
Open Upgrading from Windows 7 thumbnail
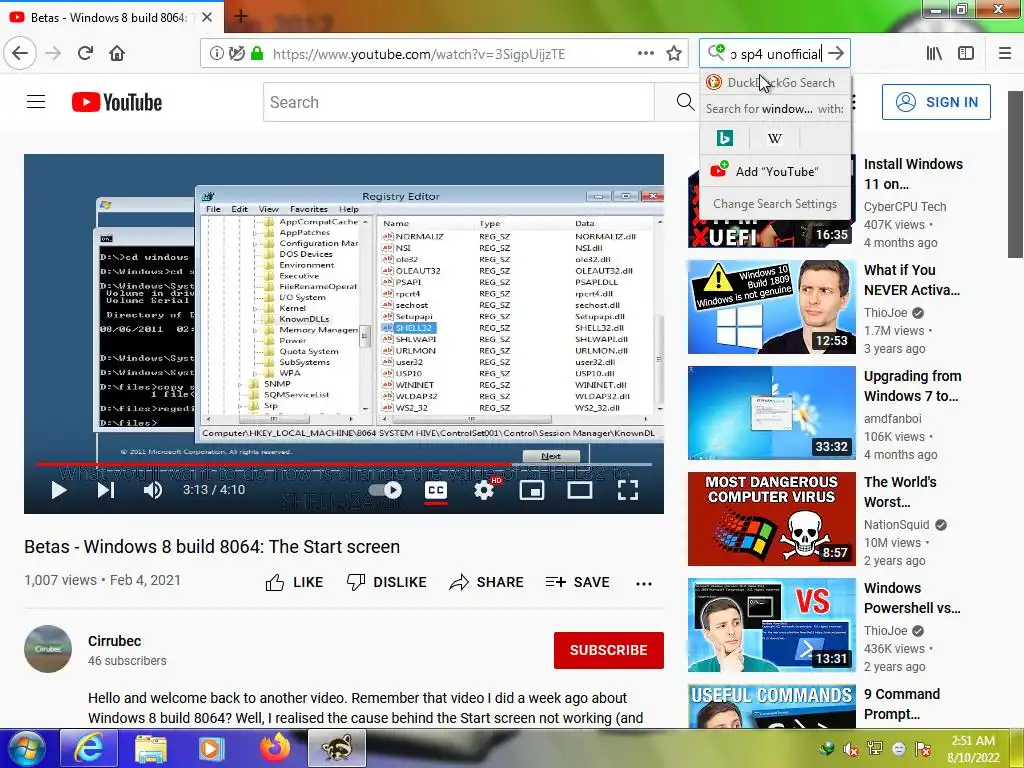point(771,413)
